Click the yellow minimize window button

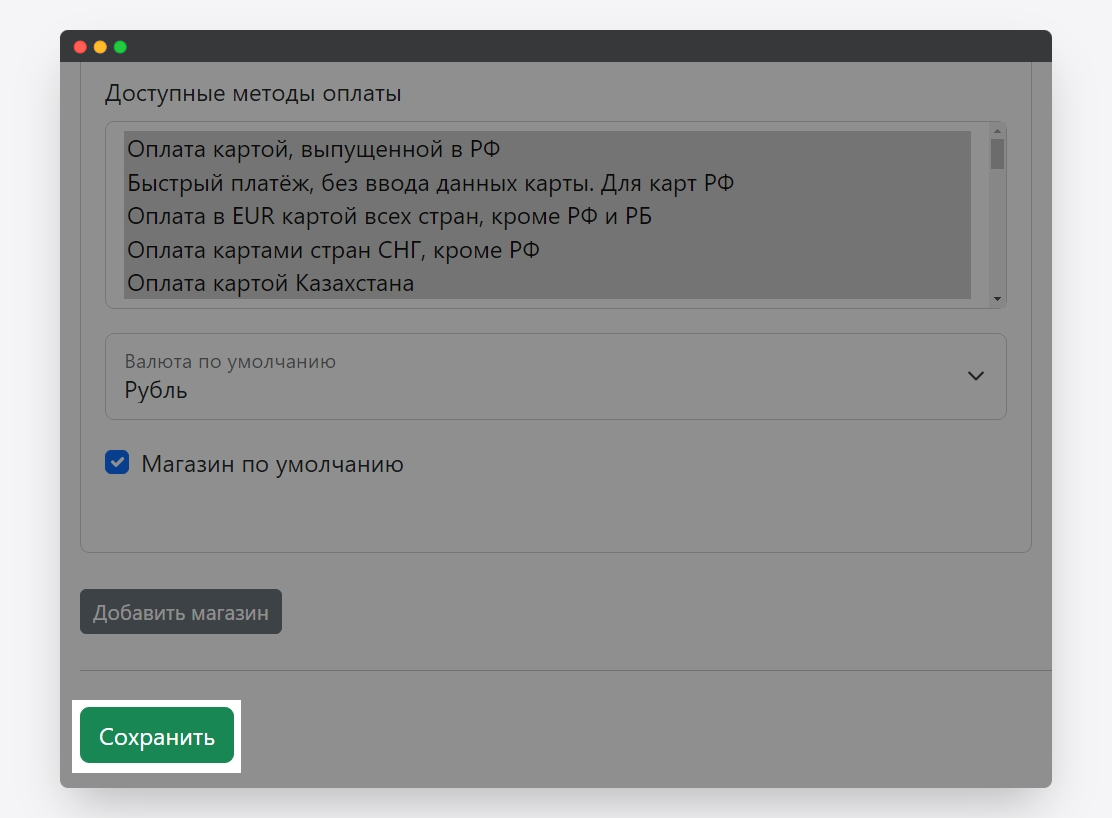[x=100, y=47]
